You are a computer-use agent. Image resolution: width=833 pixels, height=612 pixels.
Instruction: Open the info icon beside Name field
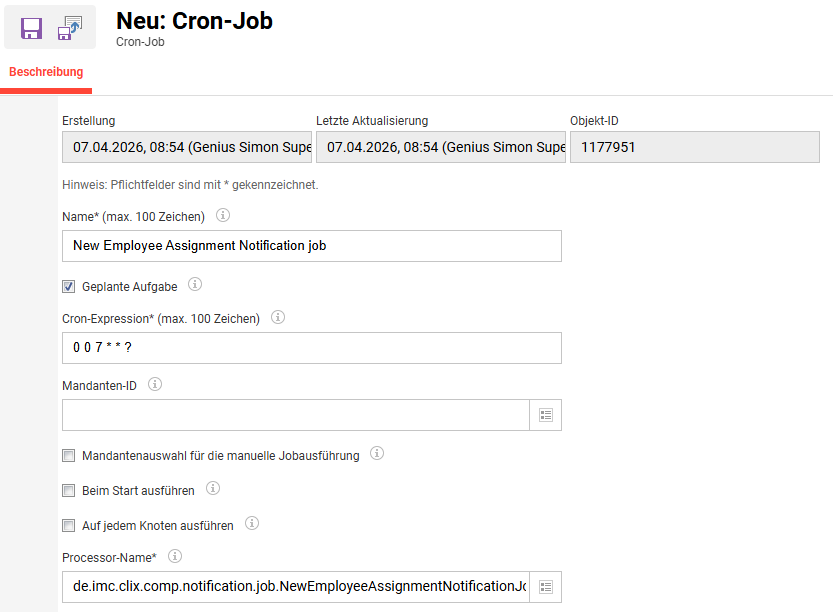(223, 214)
